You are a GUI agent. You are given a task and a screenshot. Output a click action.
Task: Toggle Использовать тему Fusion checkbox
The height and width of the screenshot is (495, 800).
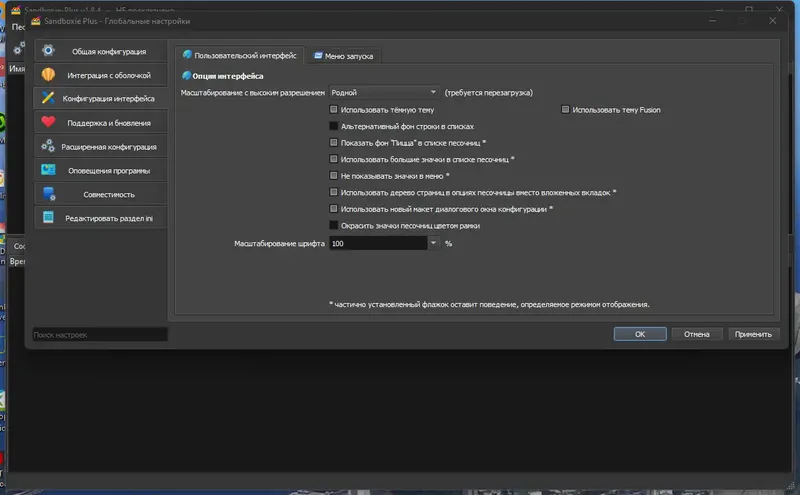[x=565, y=109]
